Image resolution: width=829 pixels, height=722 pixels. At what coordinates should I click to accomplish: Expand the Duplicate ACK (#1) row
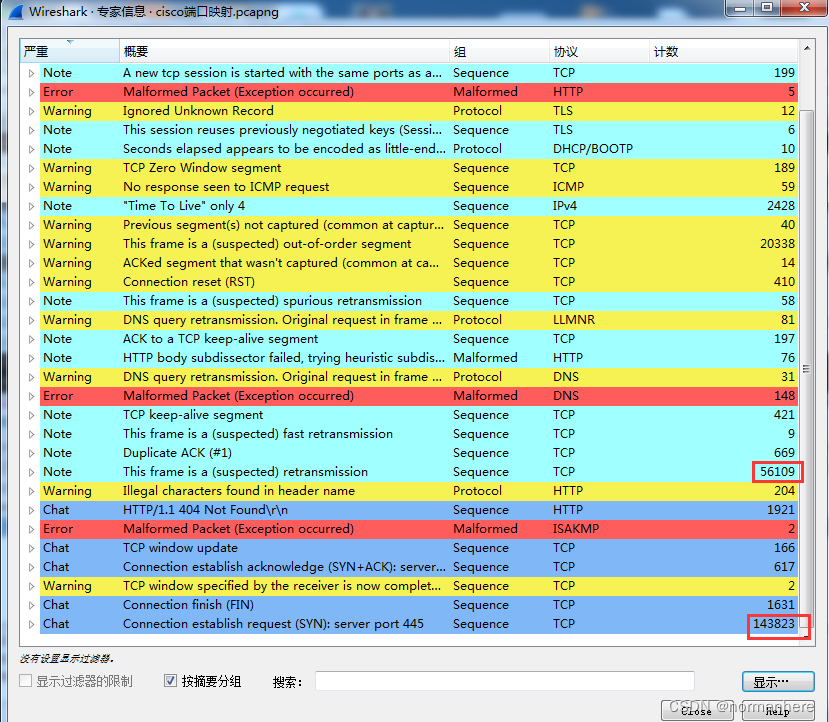click(31, 453)
